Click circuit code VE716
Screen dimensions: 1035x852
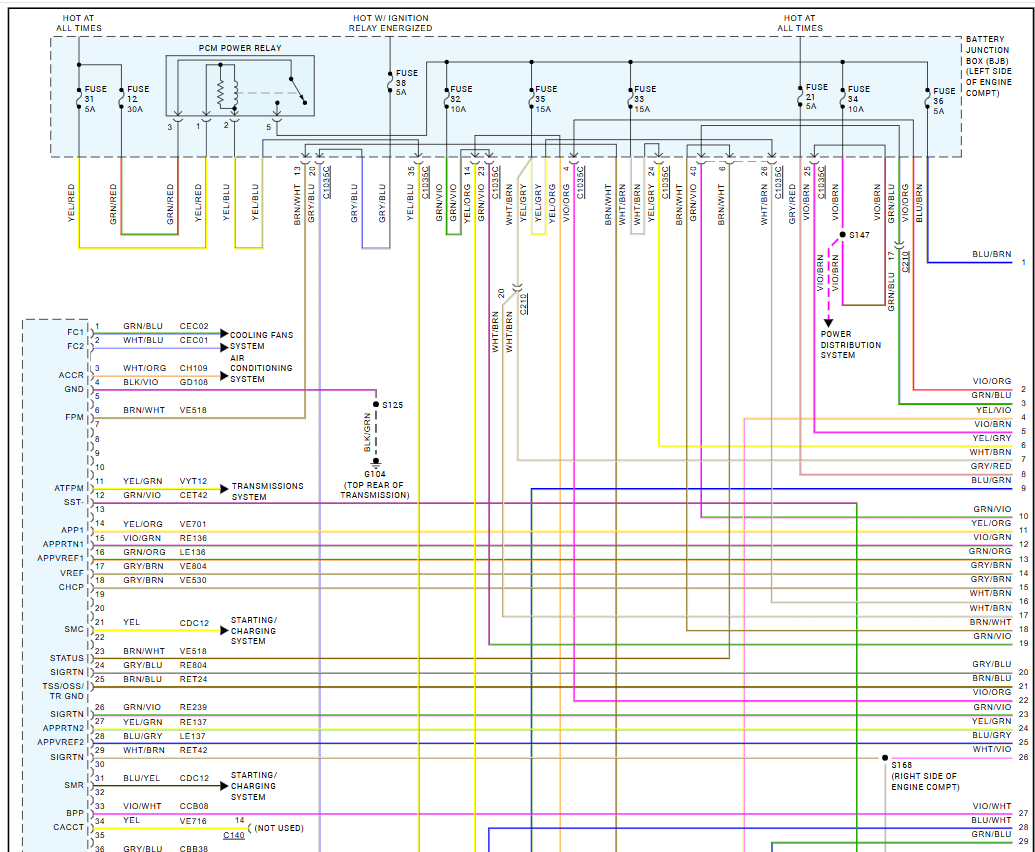click(x=193, y=820)
